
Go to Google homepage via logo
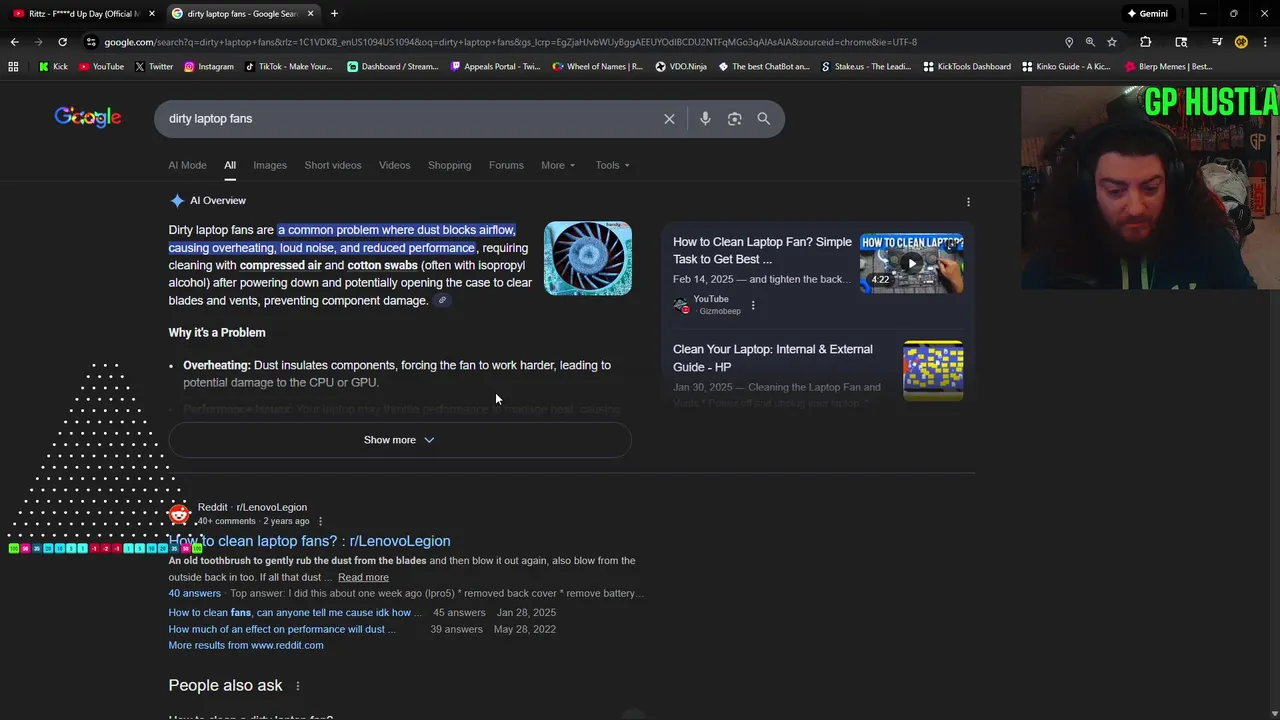pos(88,118)
